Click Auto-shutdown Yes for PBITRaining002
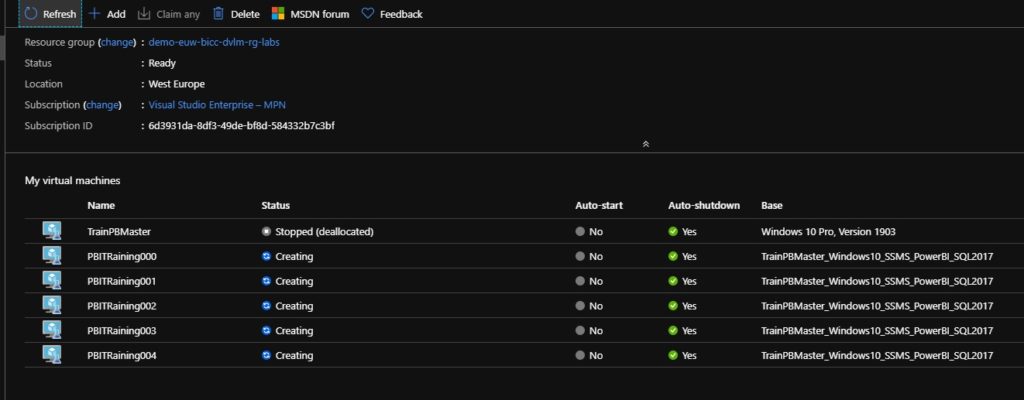 pyautogui.click(x=682, y=306)
